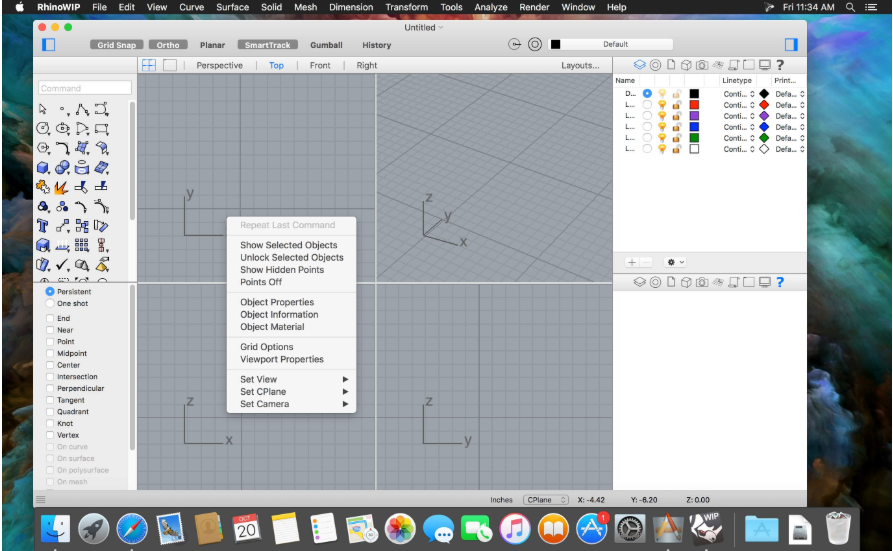Screen dimensions: 893x551
Task: Launch Safari from the dock
Action: tap(132, 528)
